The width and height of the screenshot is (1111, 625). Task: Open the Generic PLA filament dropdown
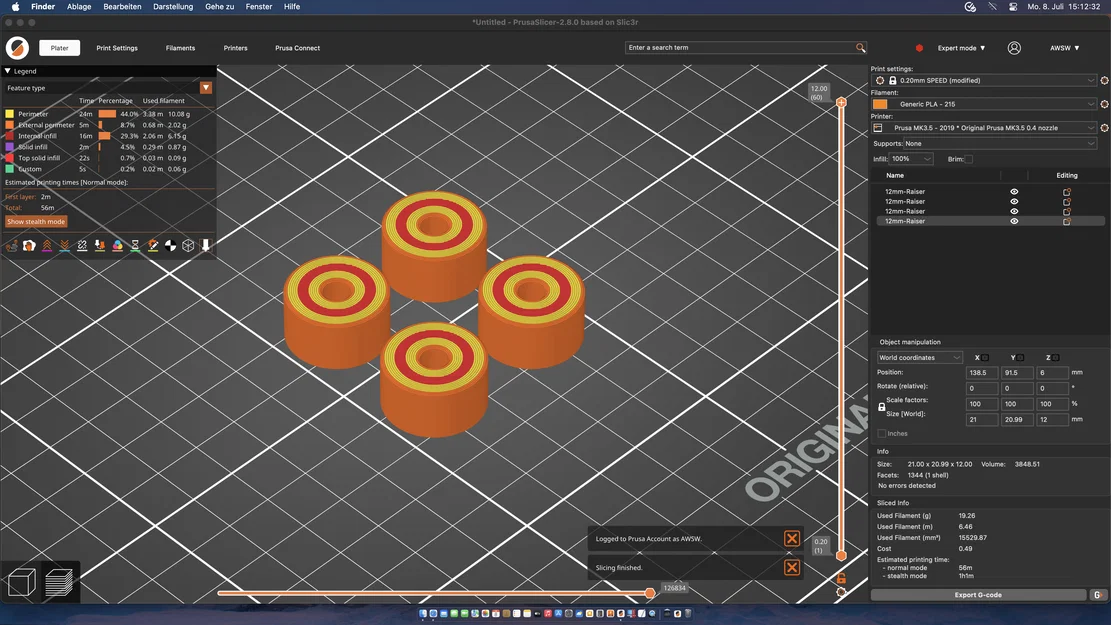point(986,104)
